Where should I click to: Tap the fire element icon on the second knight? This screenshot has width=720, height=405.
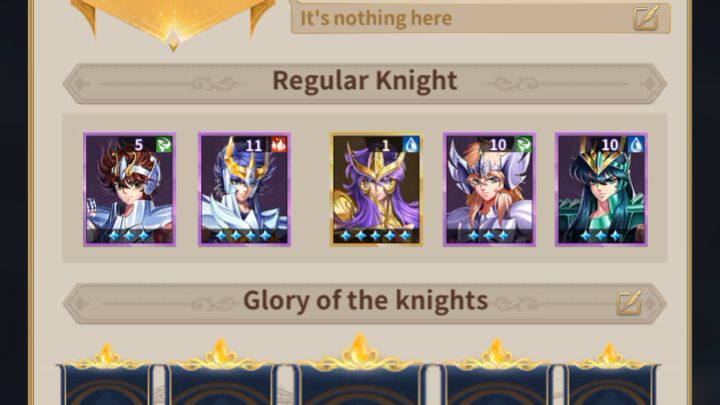pos(279,145)
